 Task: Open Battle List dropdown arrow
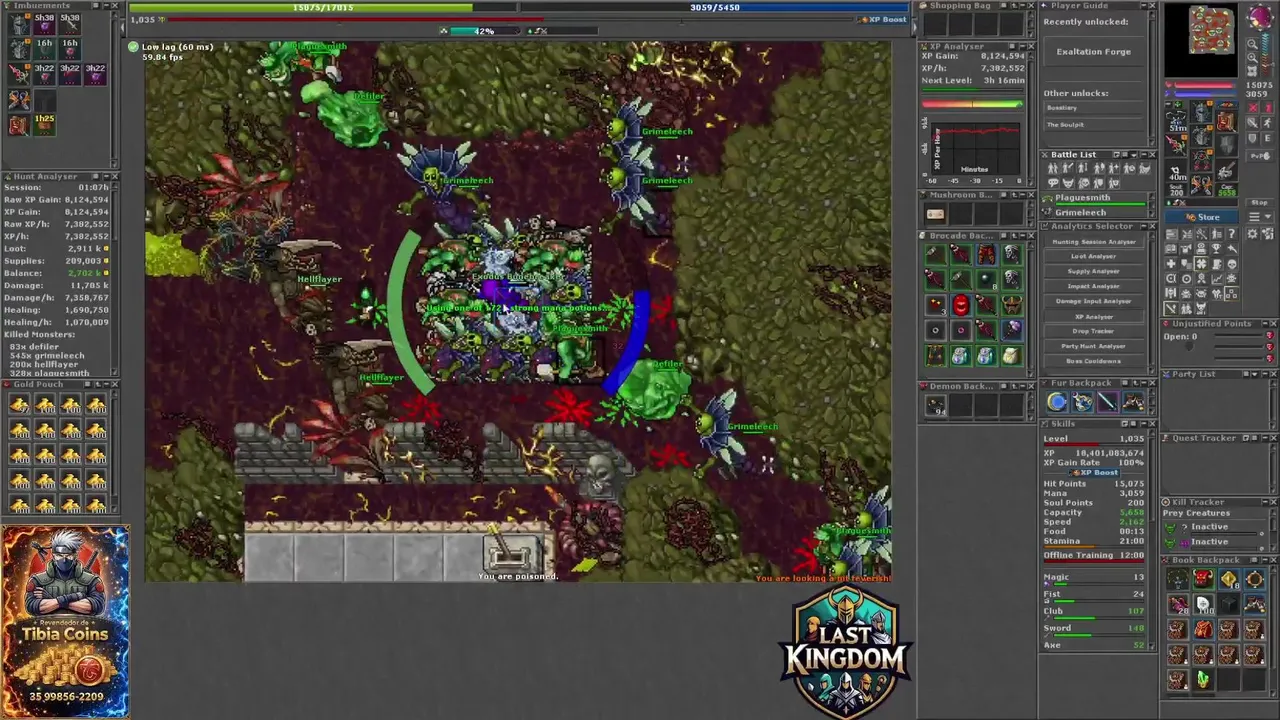tap(1133, 155)
